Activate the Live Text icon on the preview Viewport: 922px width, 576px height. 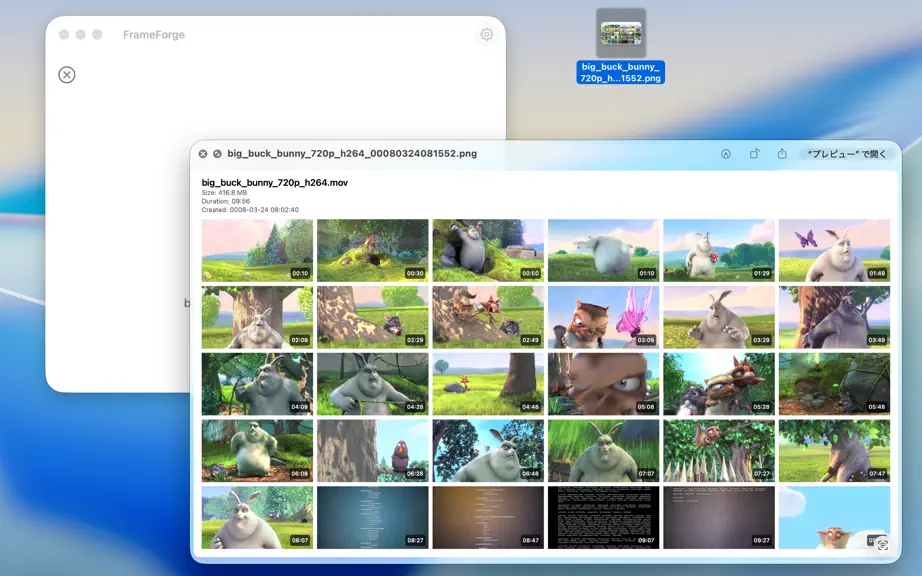883,545
